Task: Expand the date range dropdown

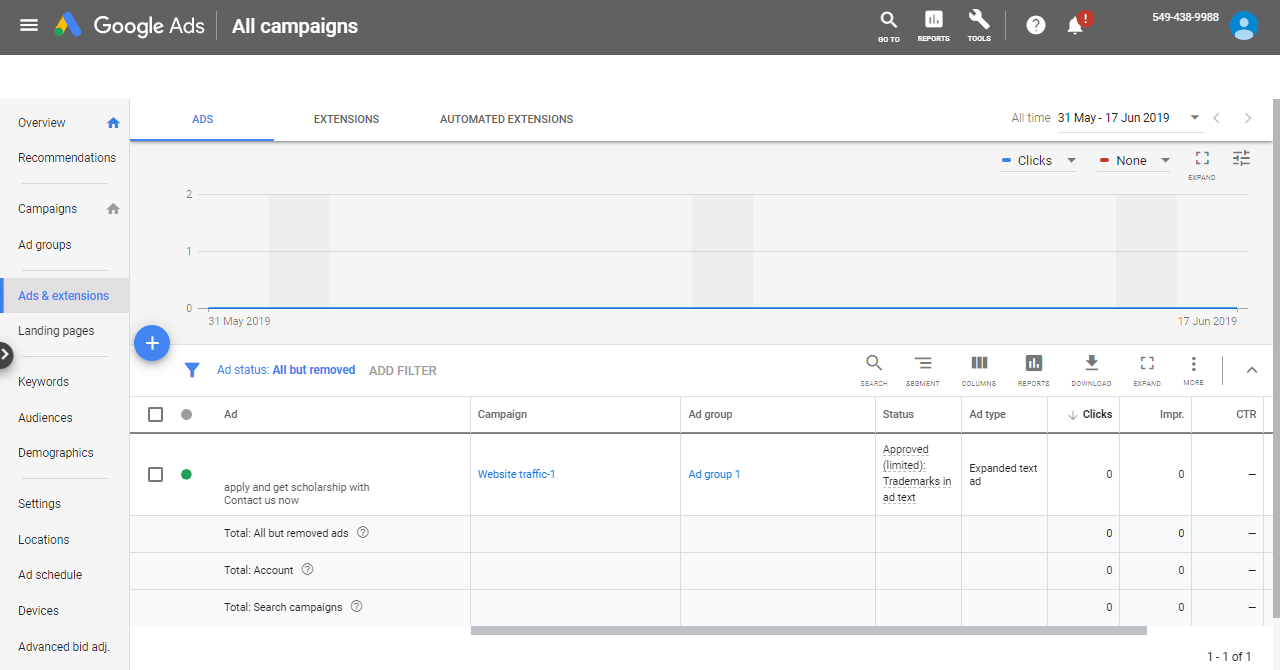Action: tap(1195, 118)
